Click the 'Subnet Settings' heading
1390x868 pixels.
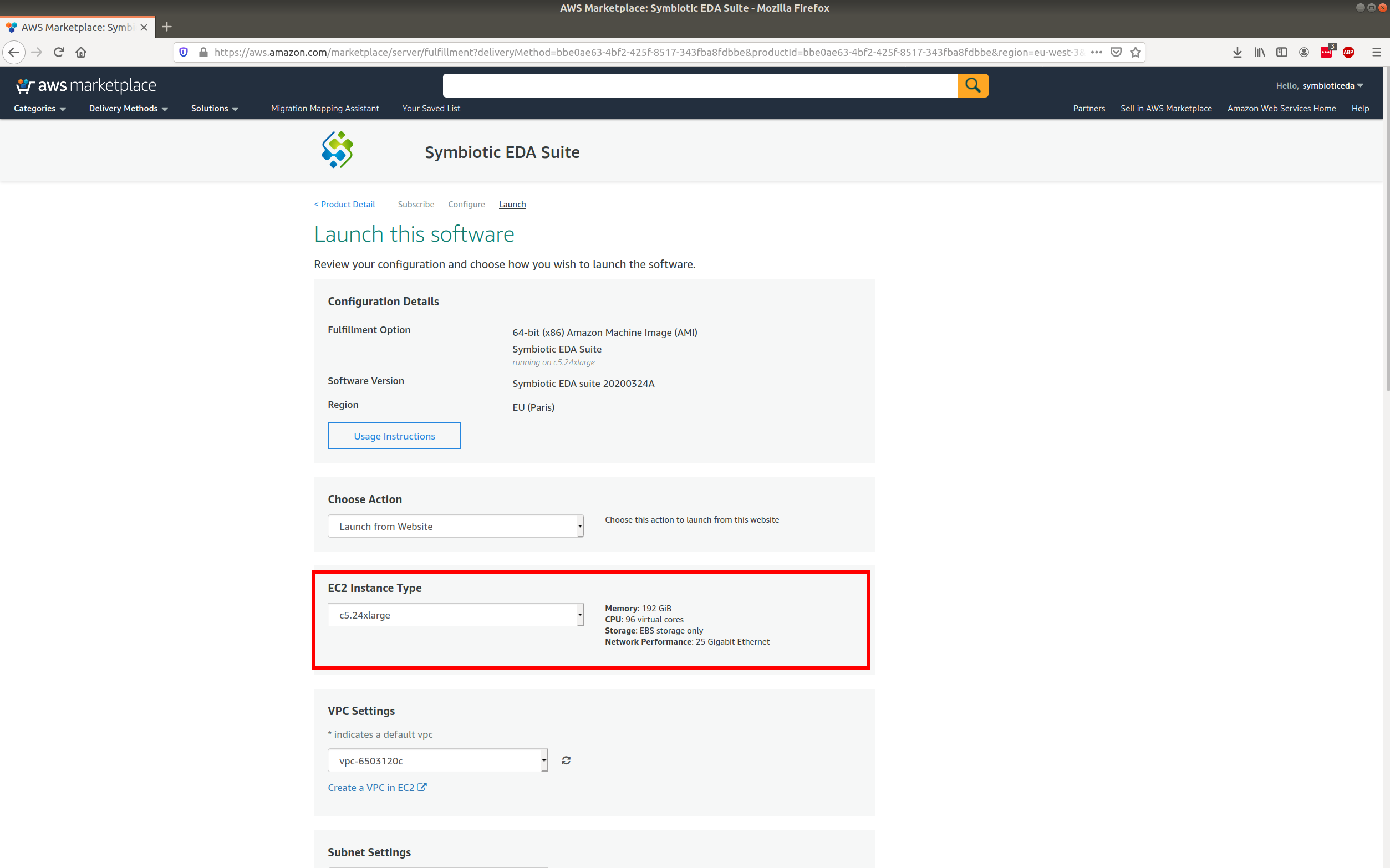[369, 852]
